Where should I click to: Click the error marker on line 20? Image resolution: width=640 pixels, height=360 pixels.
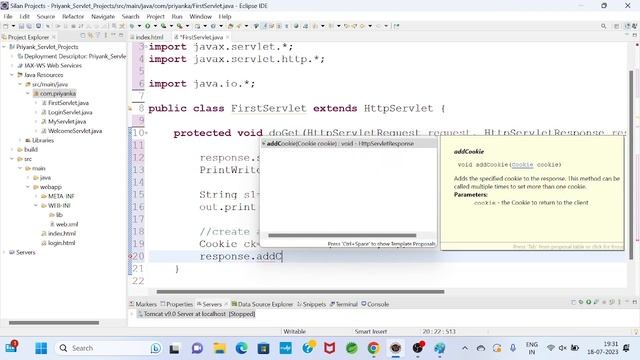[131, 256]
